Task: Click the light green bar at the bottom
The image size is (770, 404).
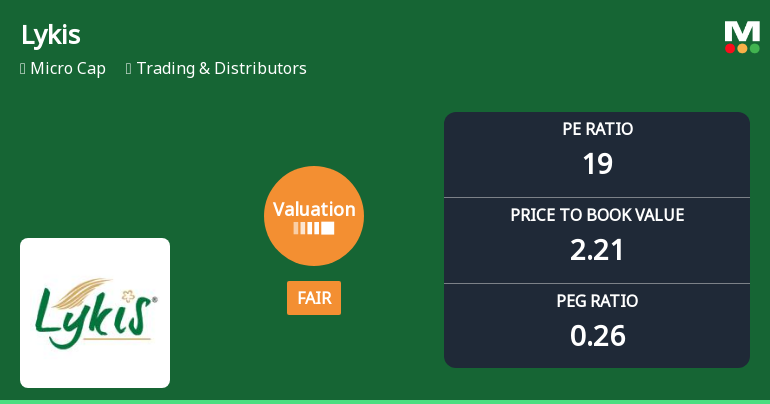Action: [x=385, y=401]
